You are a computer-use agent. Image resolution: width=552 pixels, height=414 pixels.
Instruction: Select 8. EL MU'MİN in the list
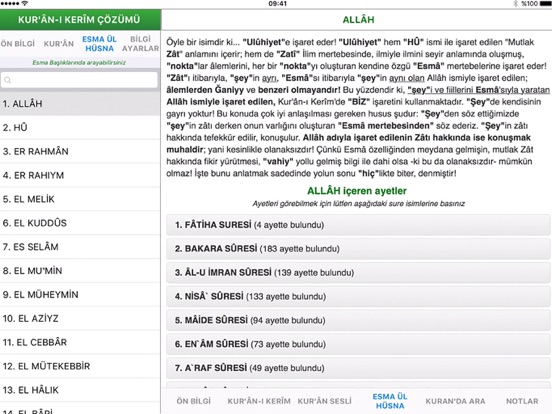click(x=80, y=271)
